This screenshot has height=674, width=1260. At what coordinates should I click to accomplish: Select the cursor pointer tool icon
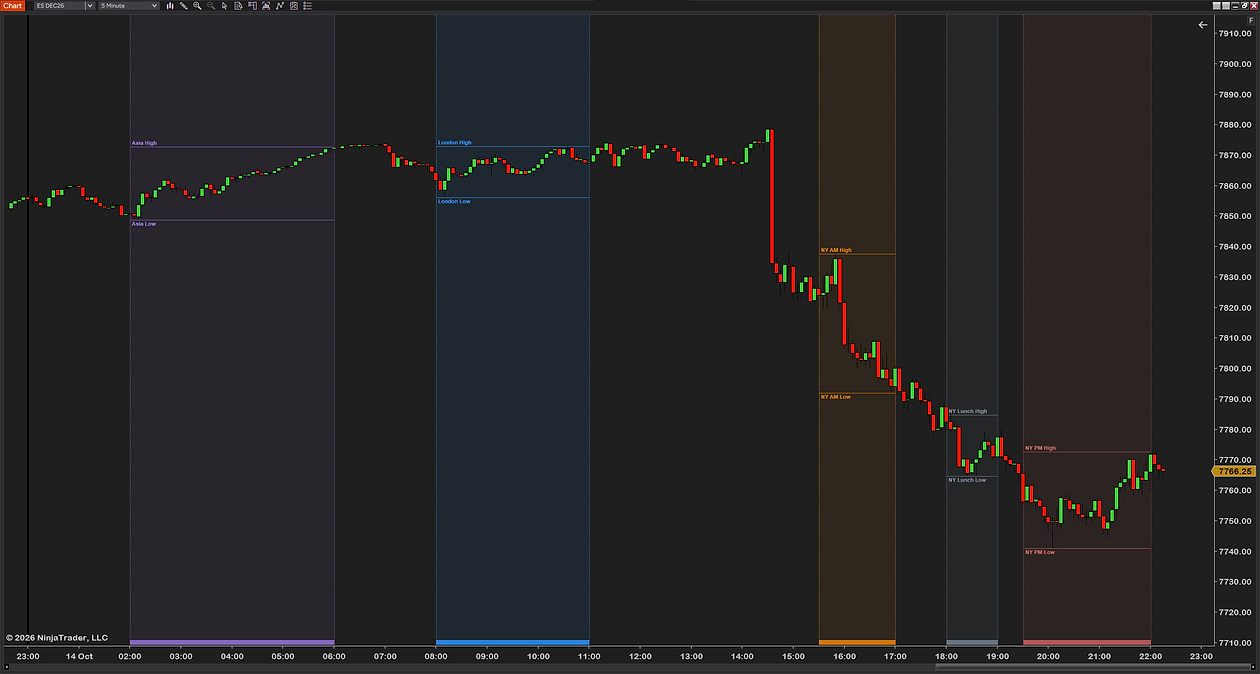(x=224, y=5)
